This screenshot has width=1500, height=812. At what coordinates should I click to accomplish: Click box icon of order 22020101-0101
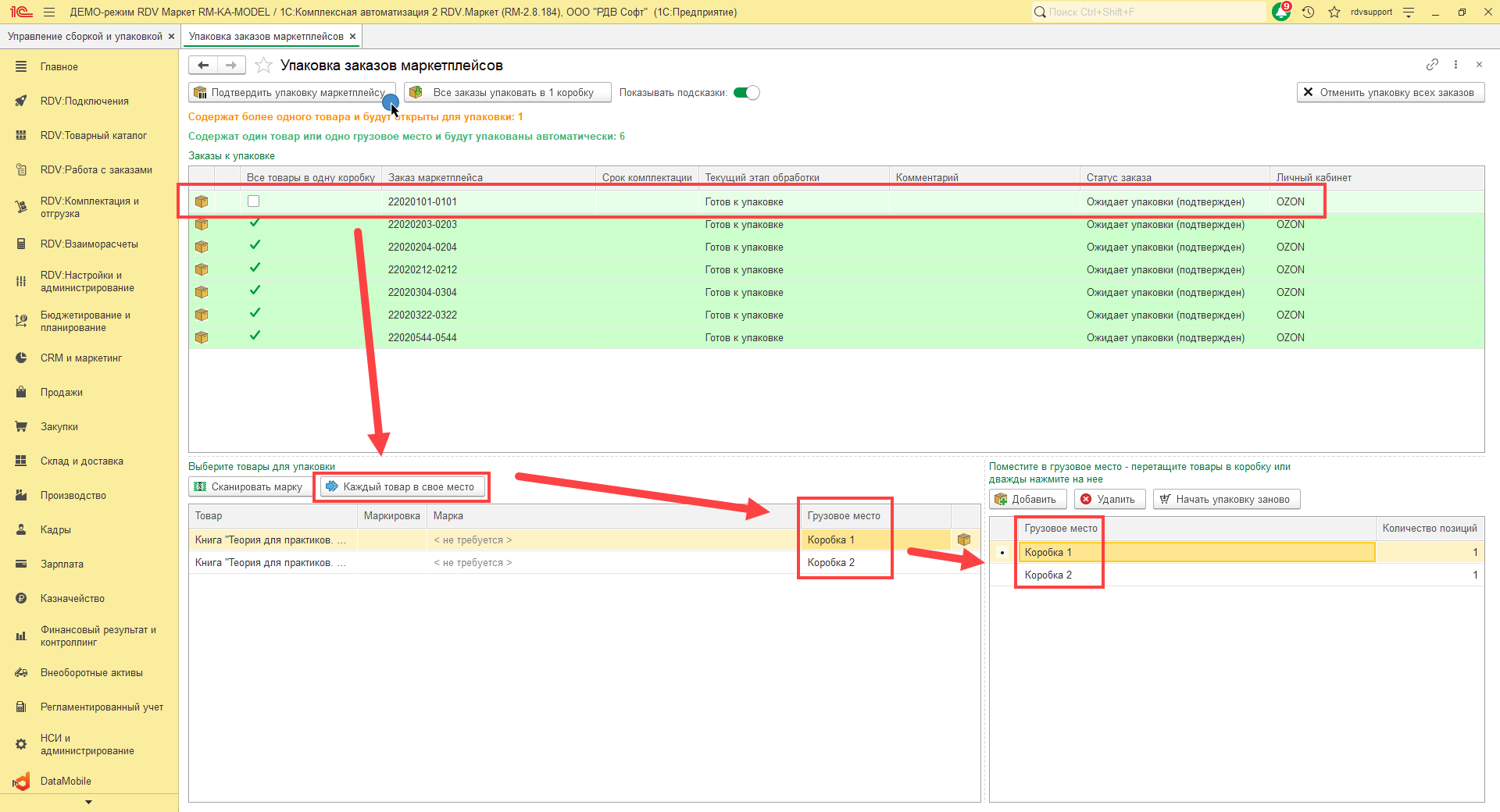202,201
